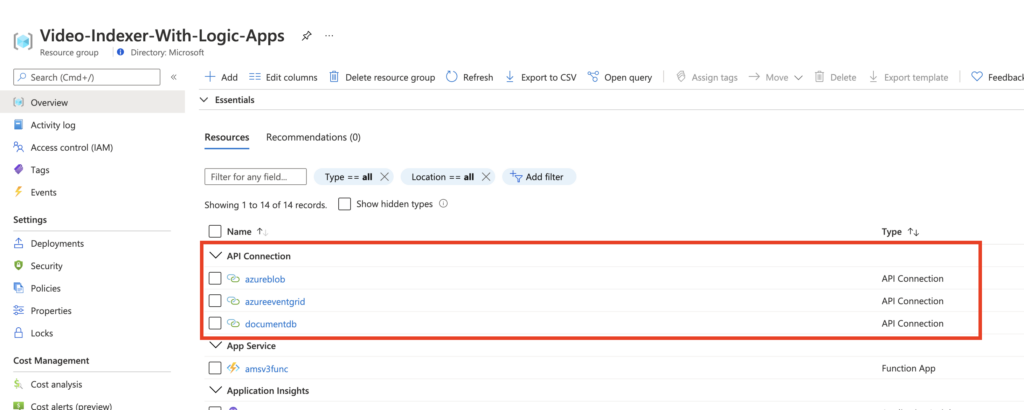Click the Open query icon
Image resolution: width=1024 pixels, height=410 pixels.
click(593, 77)
